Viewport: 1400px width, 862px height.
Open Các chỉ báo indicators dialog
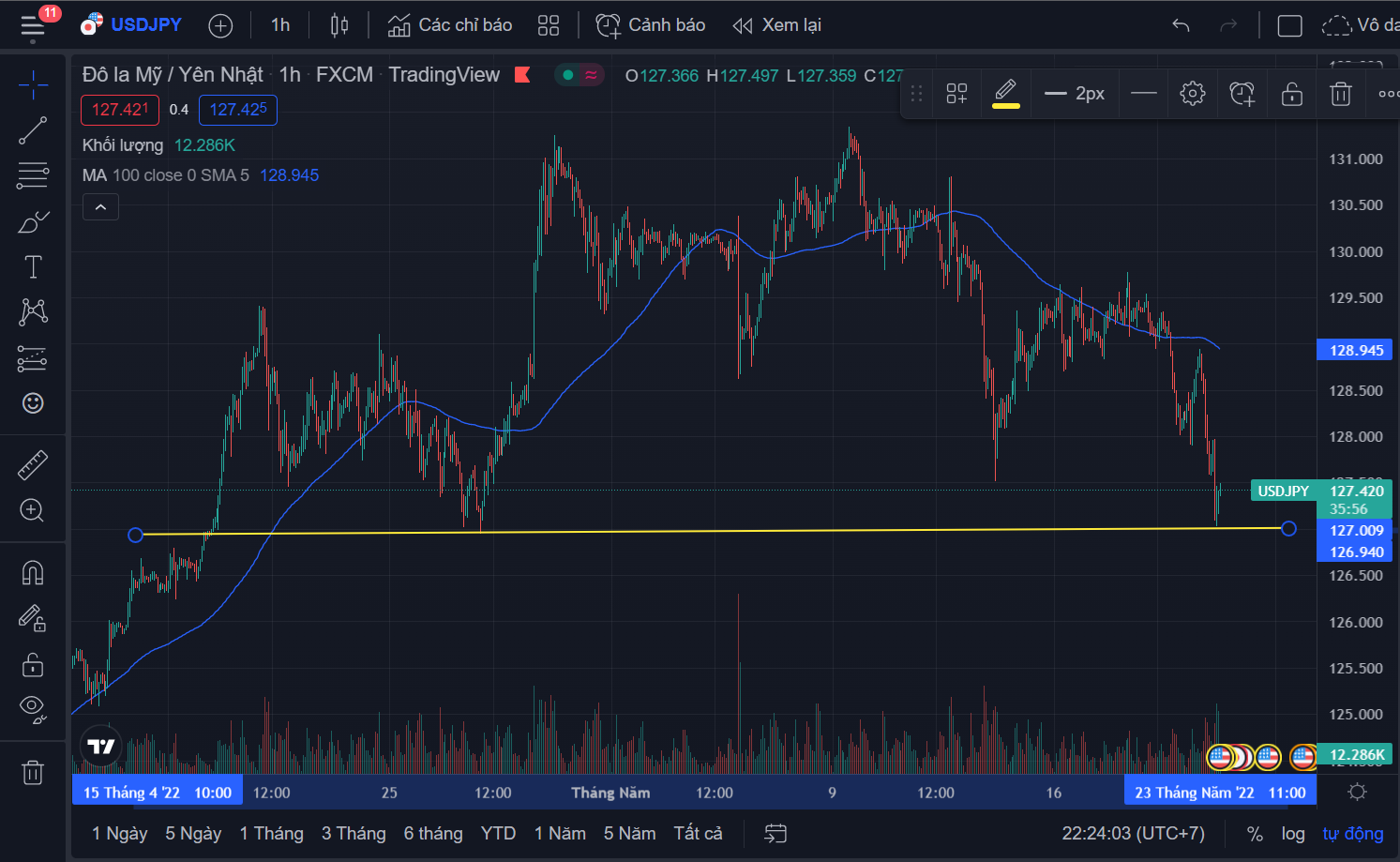pos(450,25)
